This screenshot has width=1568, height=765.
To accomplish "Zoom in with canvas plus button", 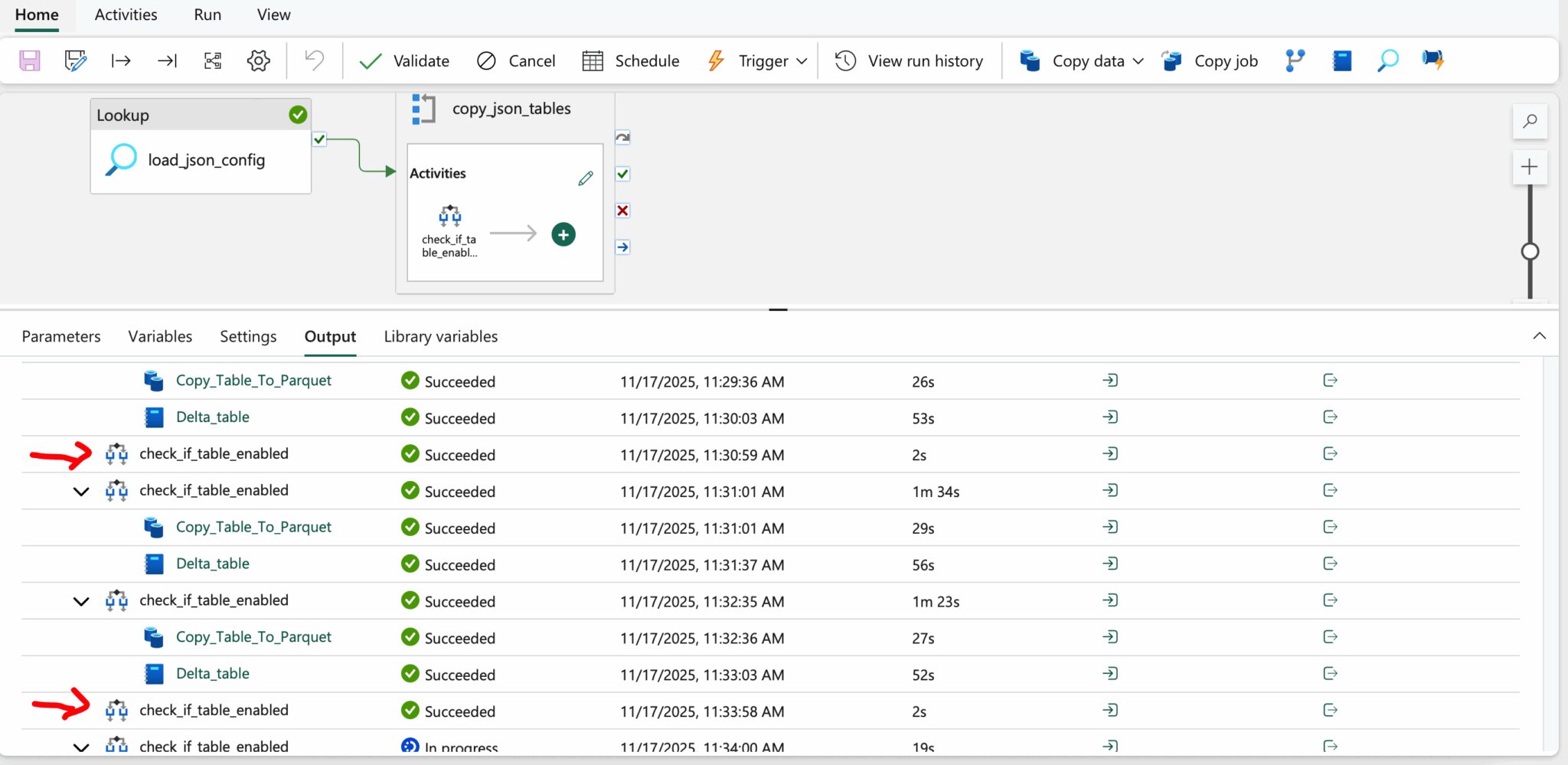I will (x=1530, y=167).
